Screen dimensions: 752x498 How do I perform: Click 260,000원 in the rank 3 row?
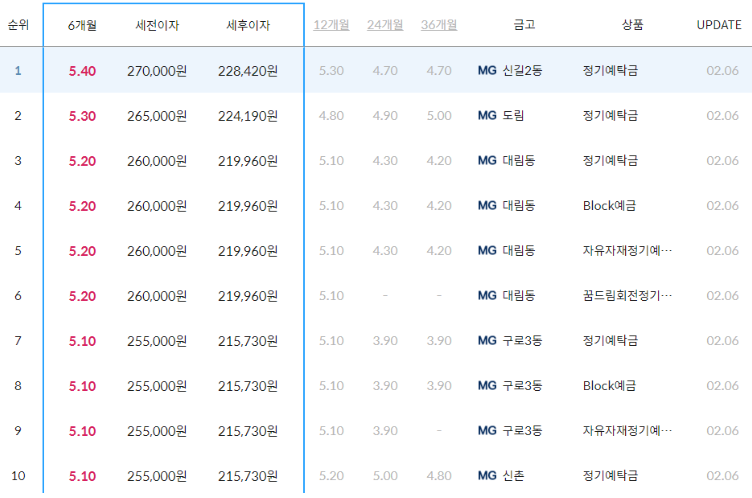click(157, 161)
